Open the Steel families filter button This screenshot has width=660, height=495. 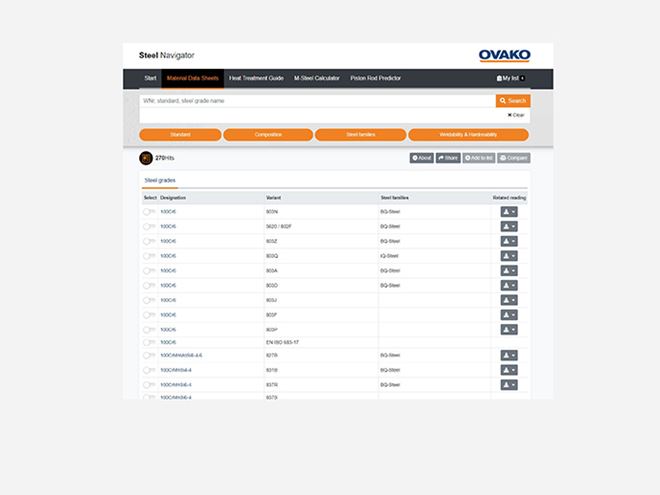(360, 134)
